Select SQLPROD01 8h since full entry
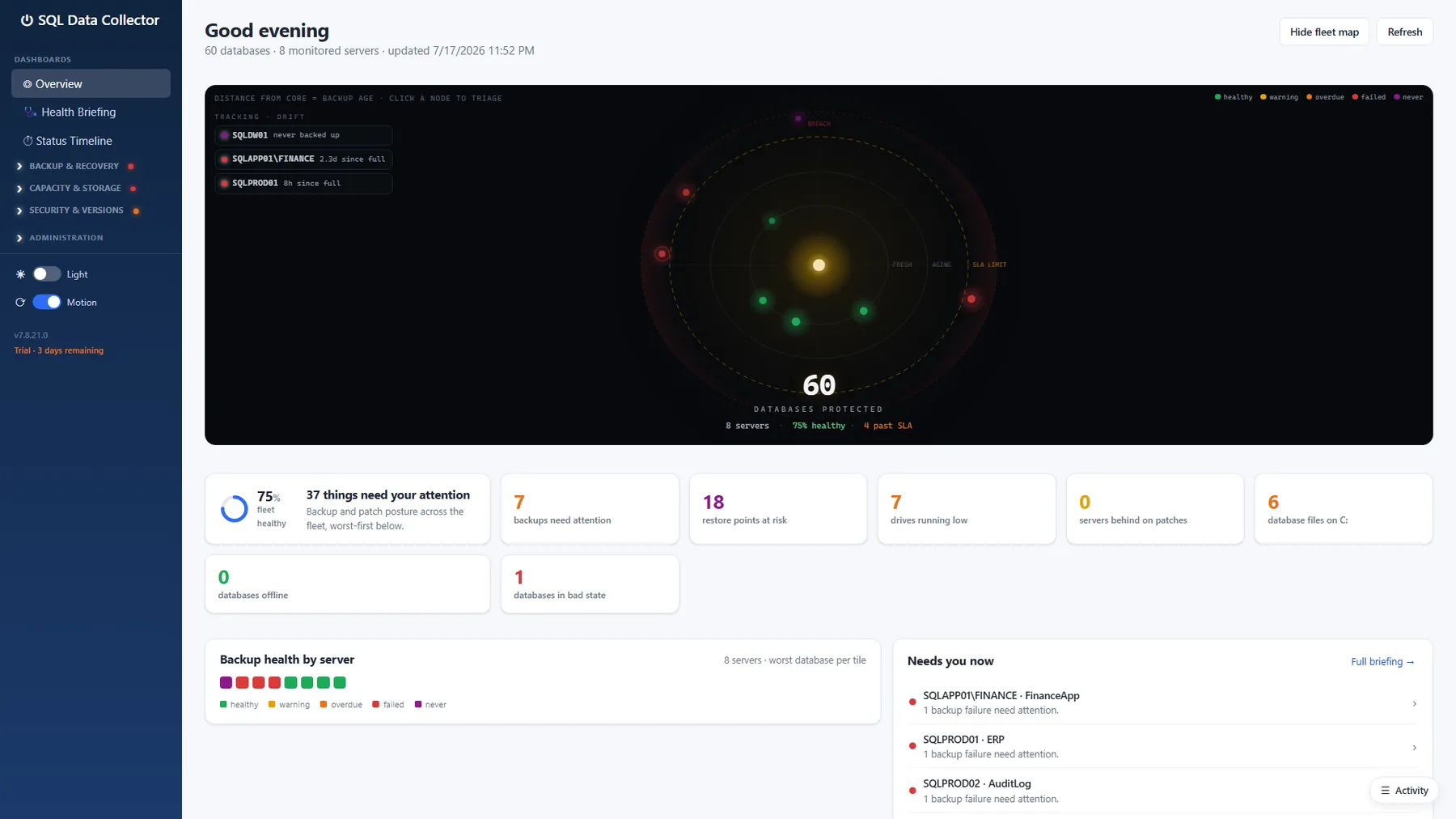 pyautogui.click(x=303, y=184)
